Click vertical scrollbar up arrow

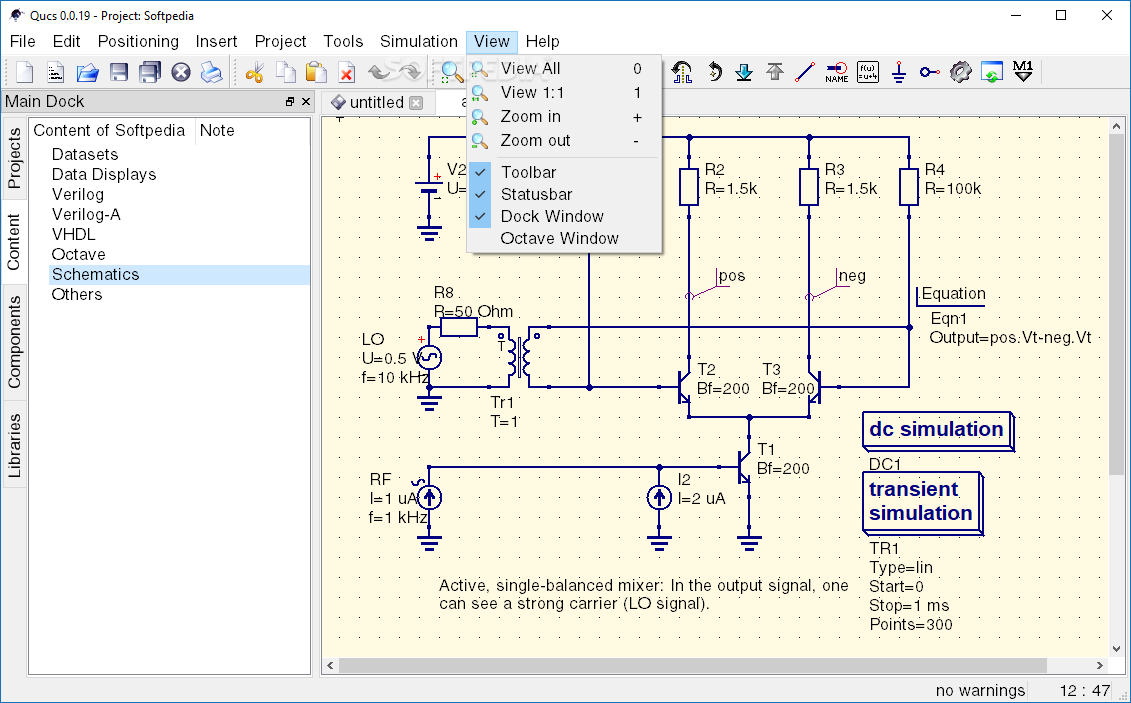point(1117,125)
